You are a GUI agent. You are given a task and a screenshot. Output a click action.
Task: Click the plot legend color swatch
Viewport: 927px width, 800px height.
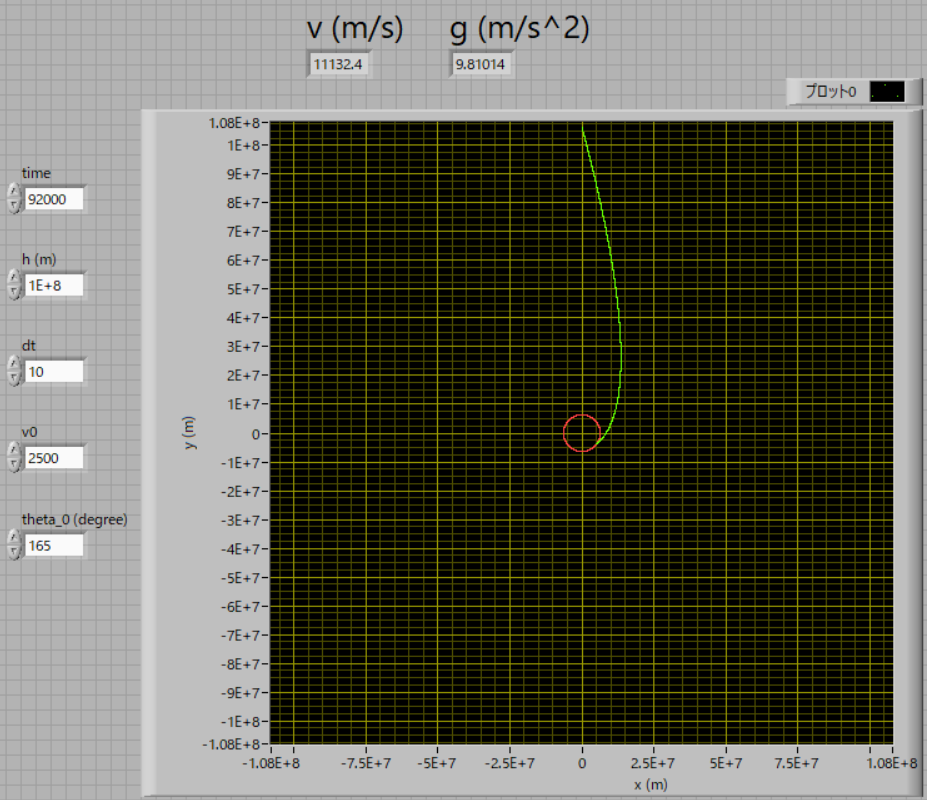click(886, 91)
